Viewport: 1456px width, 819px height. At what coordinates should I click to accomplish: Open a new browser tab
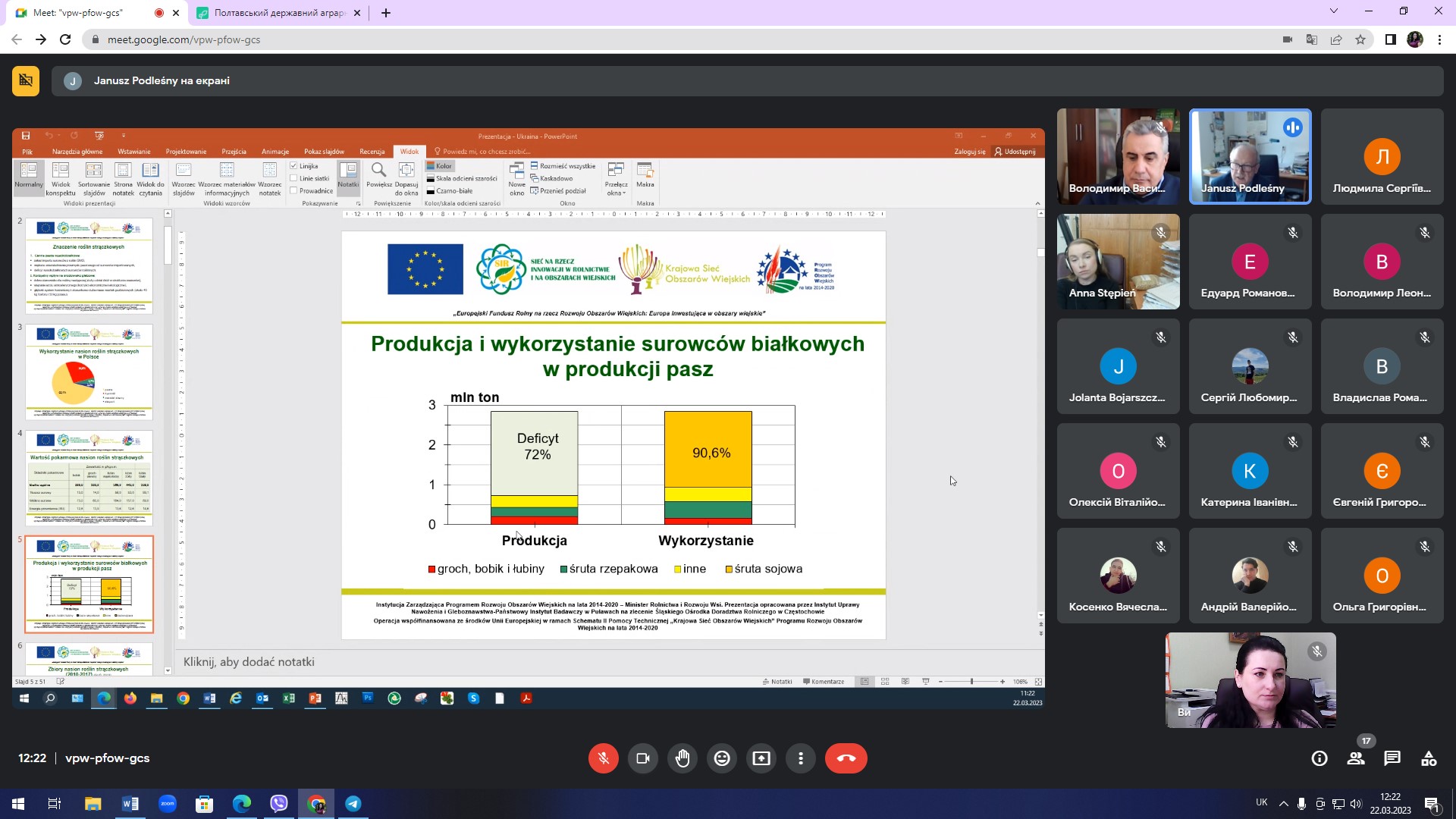[386, 13]
